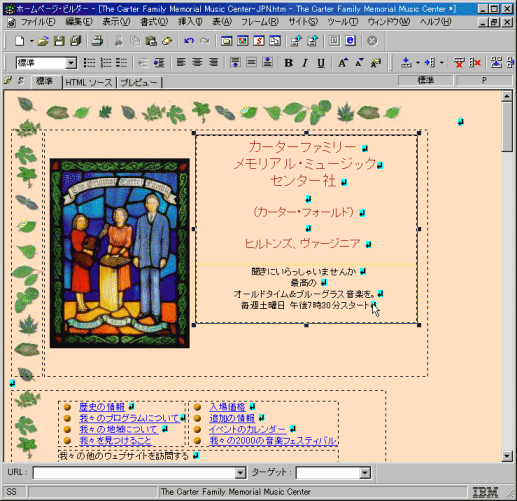
Task: Apply numbered list formatting
Action: click(105, 63)
